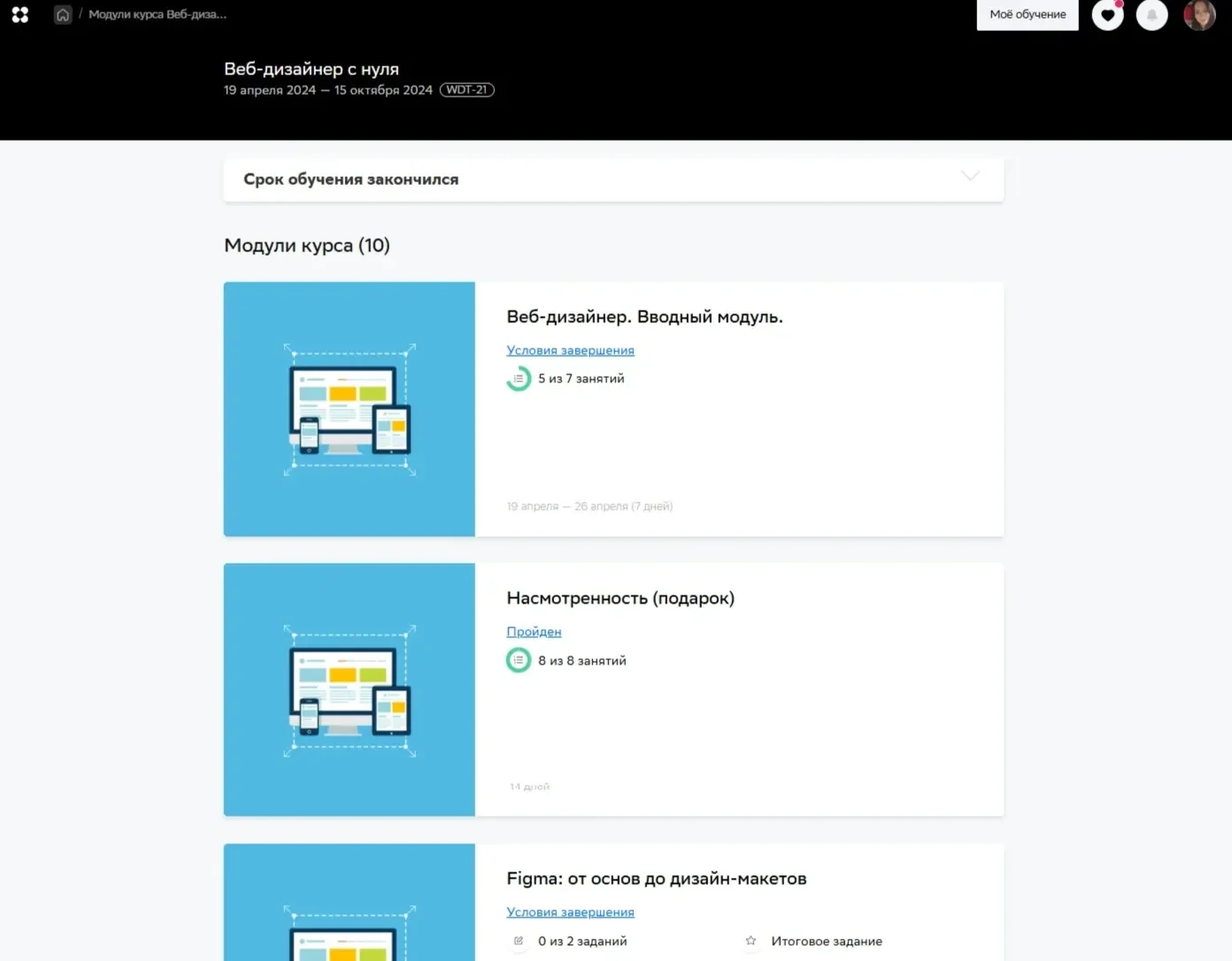
Task: Open favorites with the heart icon
Action: click(1107, 15)
